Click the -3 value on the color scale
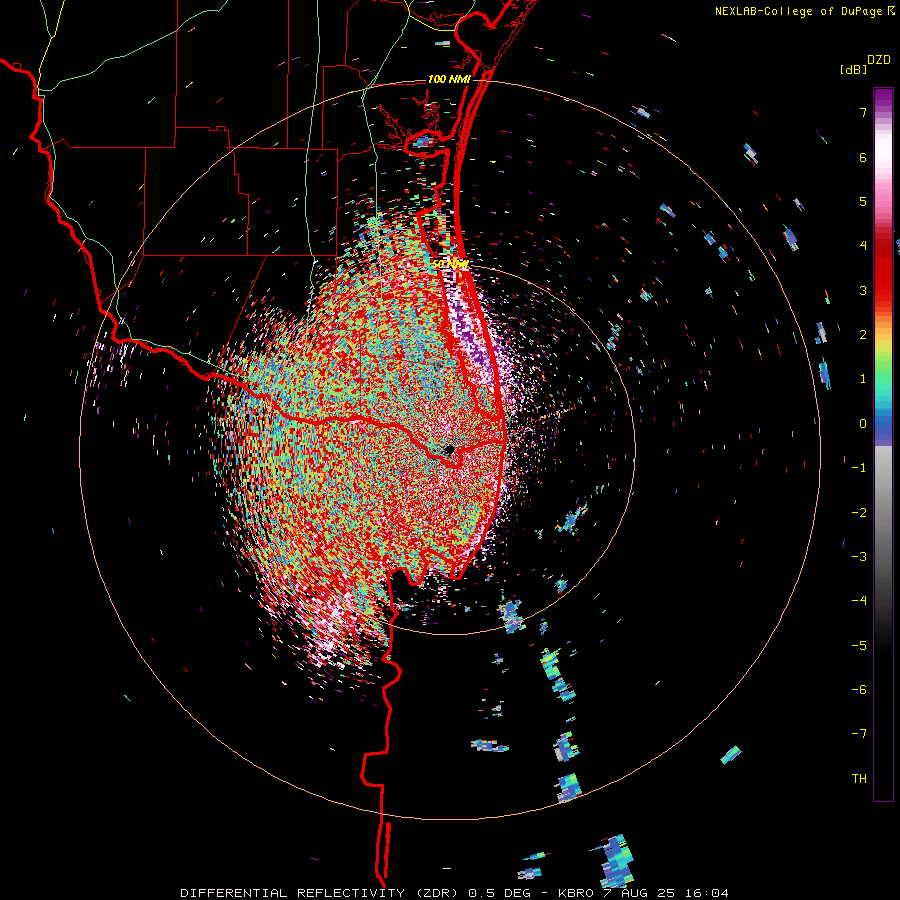 tap(859, 556)
